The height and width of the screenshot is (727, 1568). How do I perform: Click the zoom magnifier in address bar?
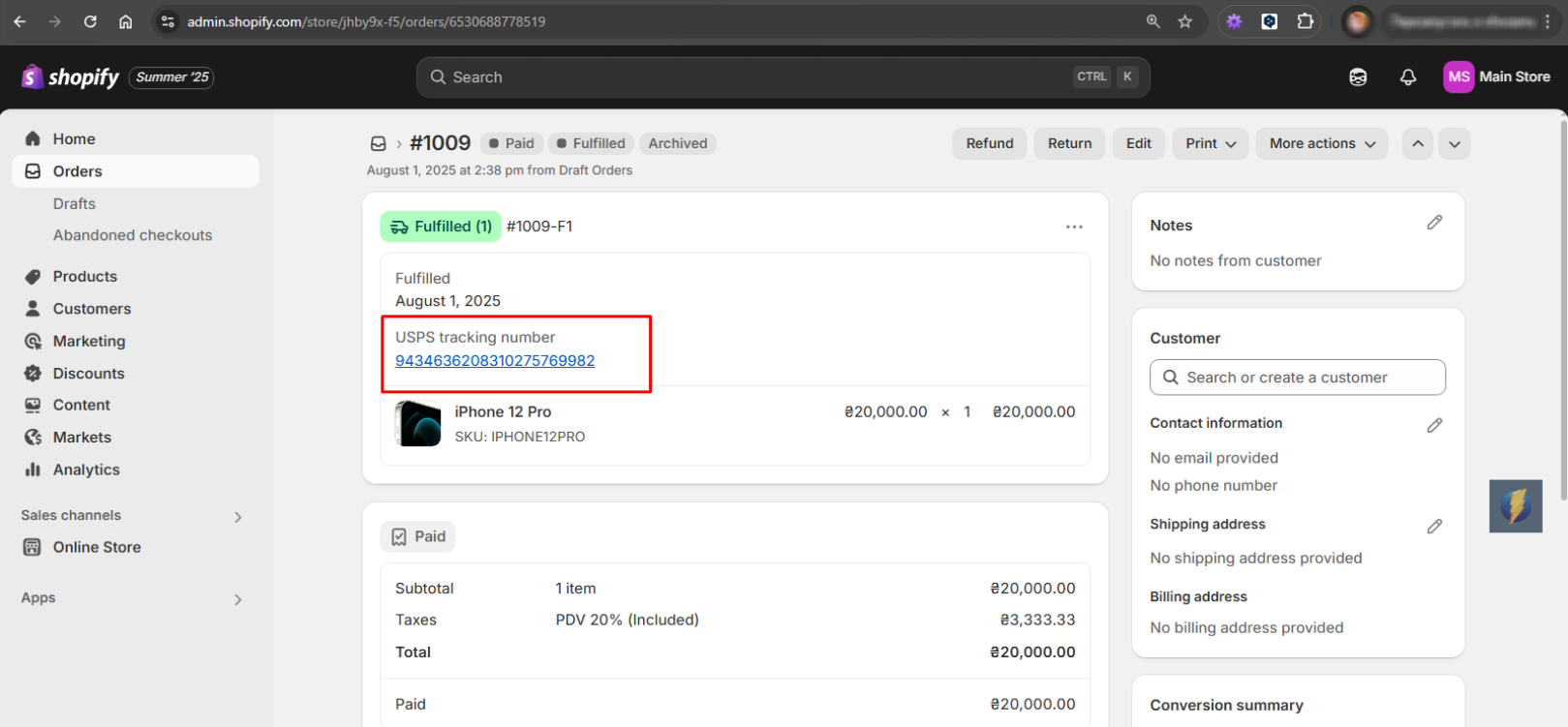(x=1153, y=21)
